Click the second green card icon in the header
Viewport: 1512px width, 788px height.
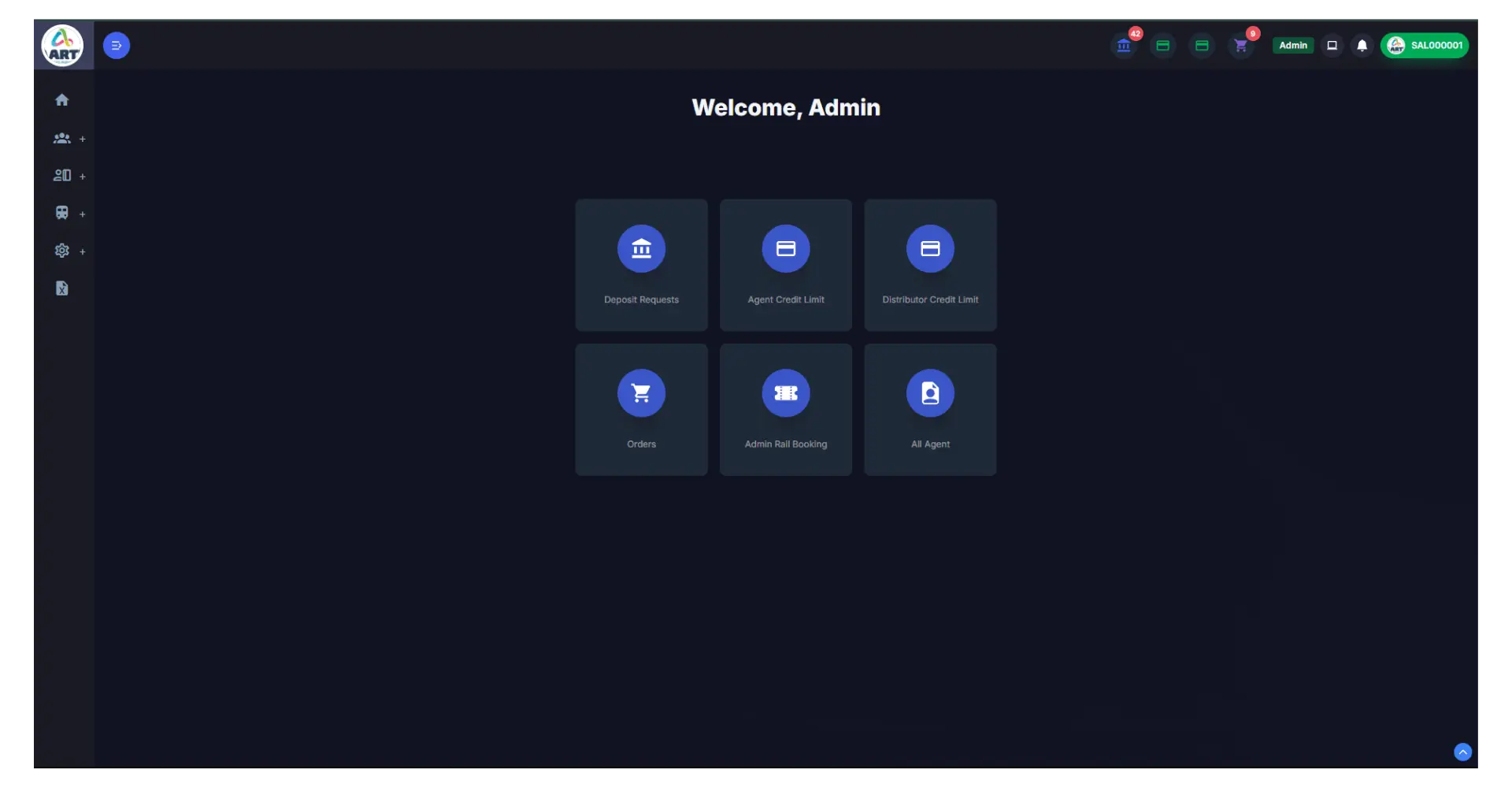(x=1202, y=46)
